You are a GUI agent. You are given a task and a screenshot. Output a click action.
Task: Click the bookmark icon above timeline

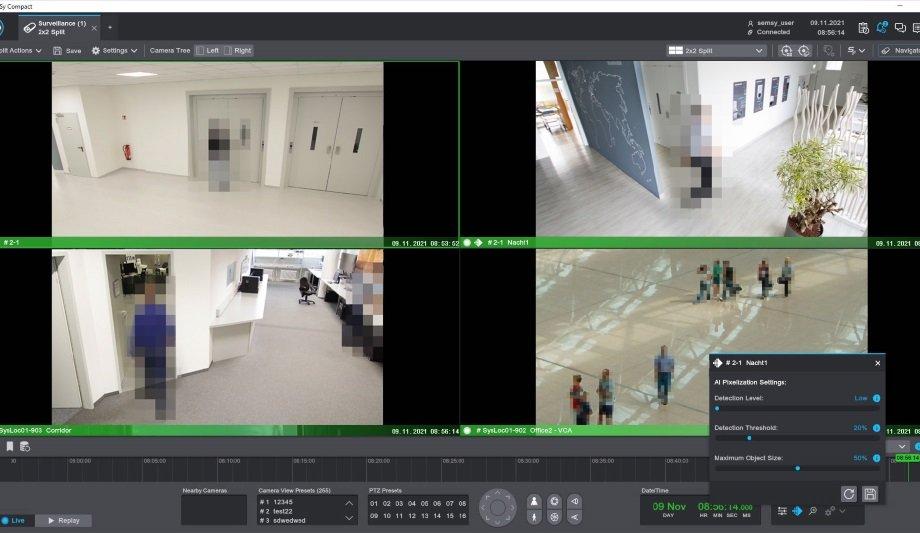[x=10, y=447]
